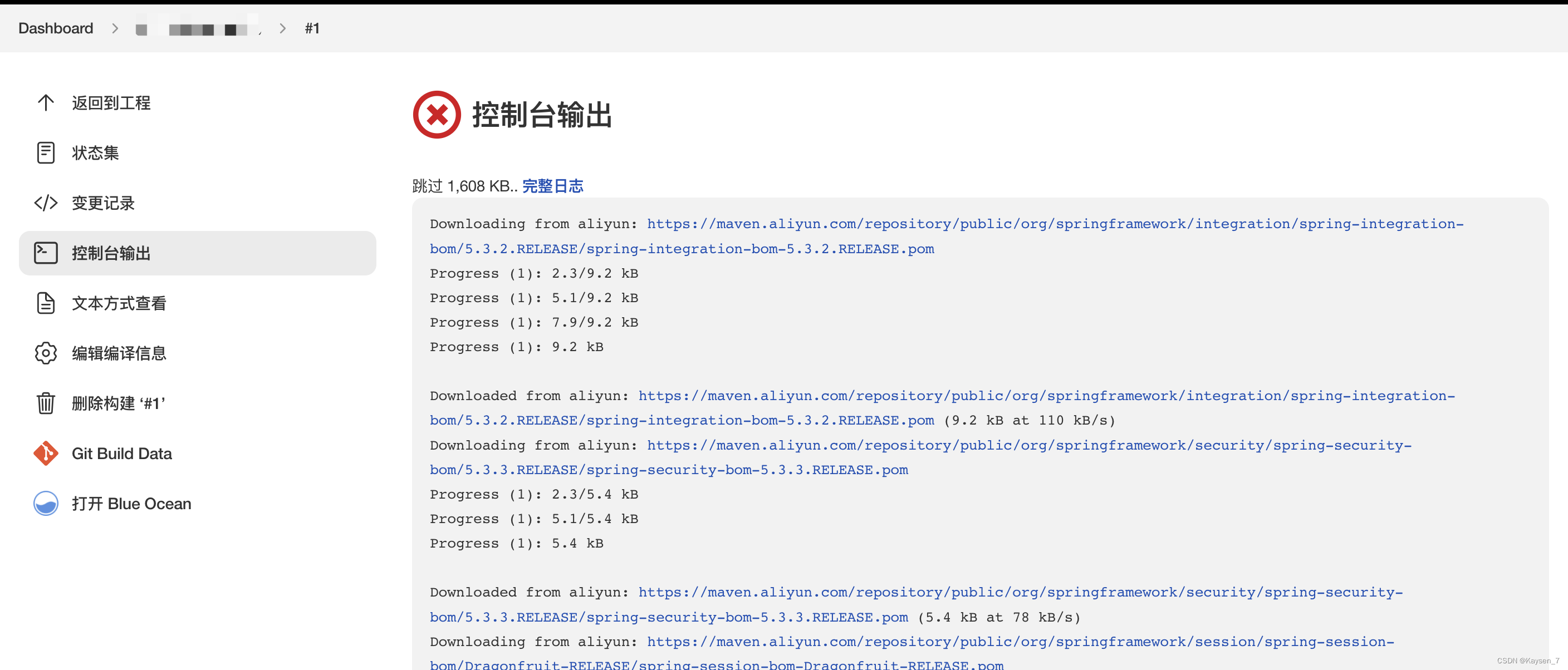Open the Dashboard breadcrumb item

tap(55, 28)
